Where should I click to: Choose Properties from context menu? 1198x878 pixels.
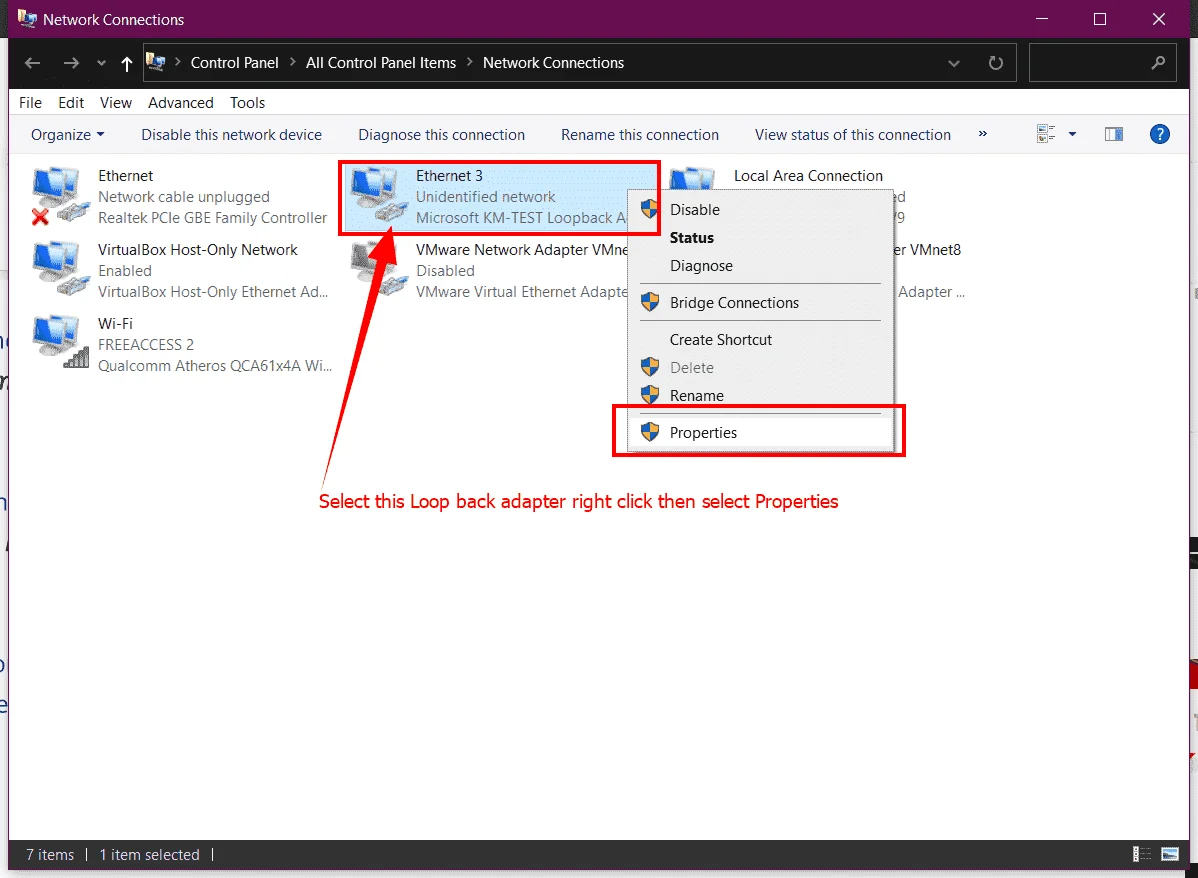click(760, 433)
